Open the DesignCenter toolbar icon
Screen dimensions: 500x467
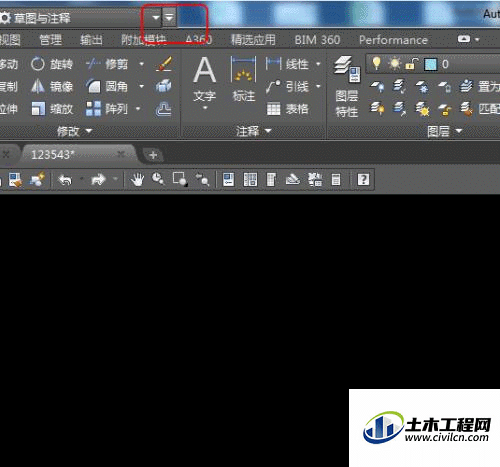[x=250, y=180]
